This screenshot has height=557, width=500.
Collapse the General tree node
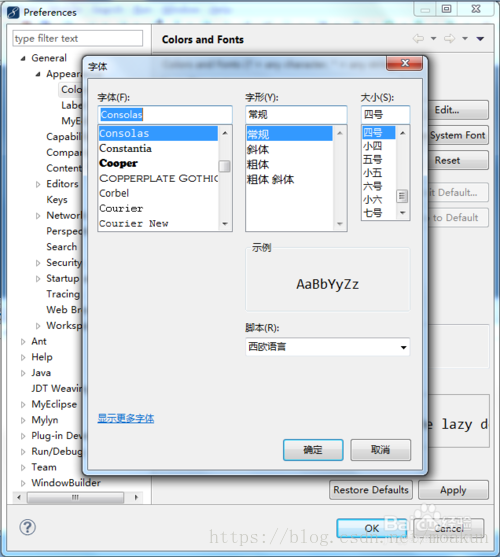point(23,58)
